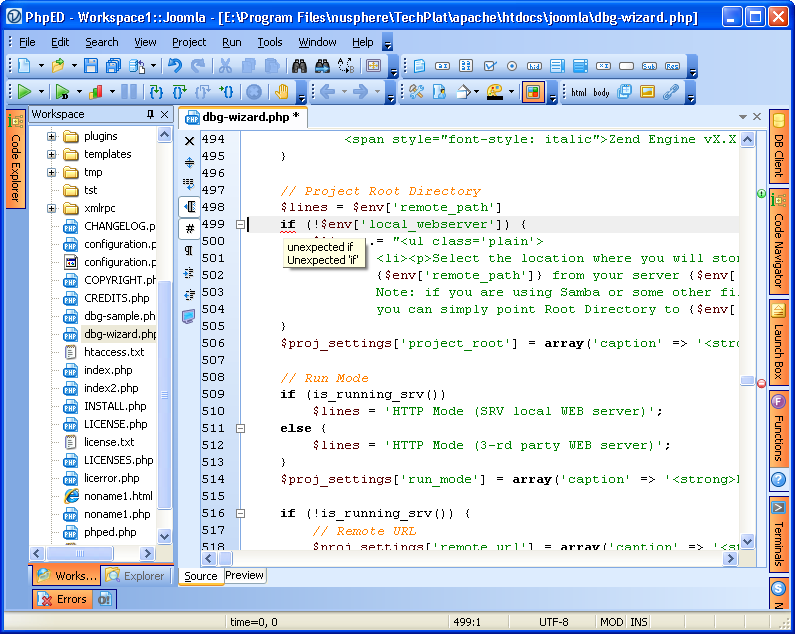Click the hash button in the editor gutter
795x634 pixels.
tap(190, 229)
